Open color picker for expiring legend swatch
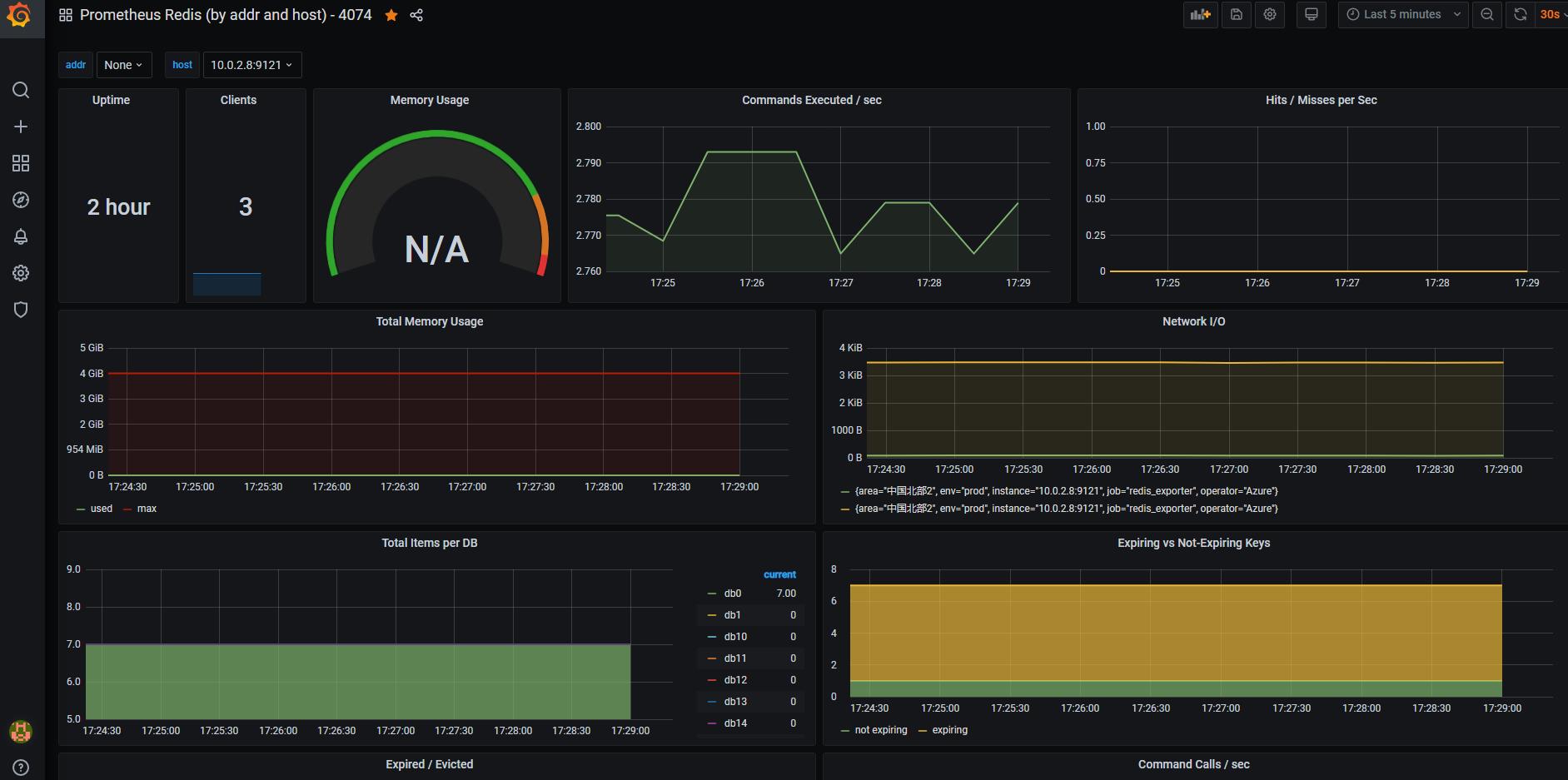 click(923, 730)
